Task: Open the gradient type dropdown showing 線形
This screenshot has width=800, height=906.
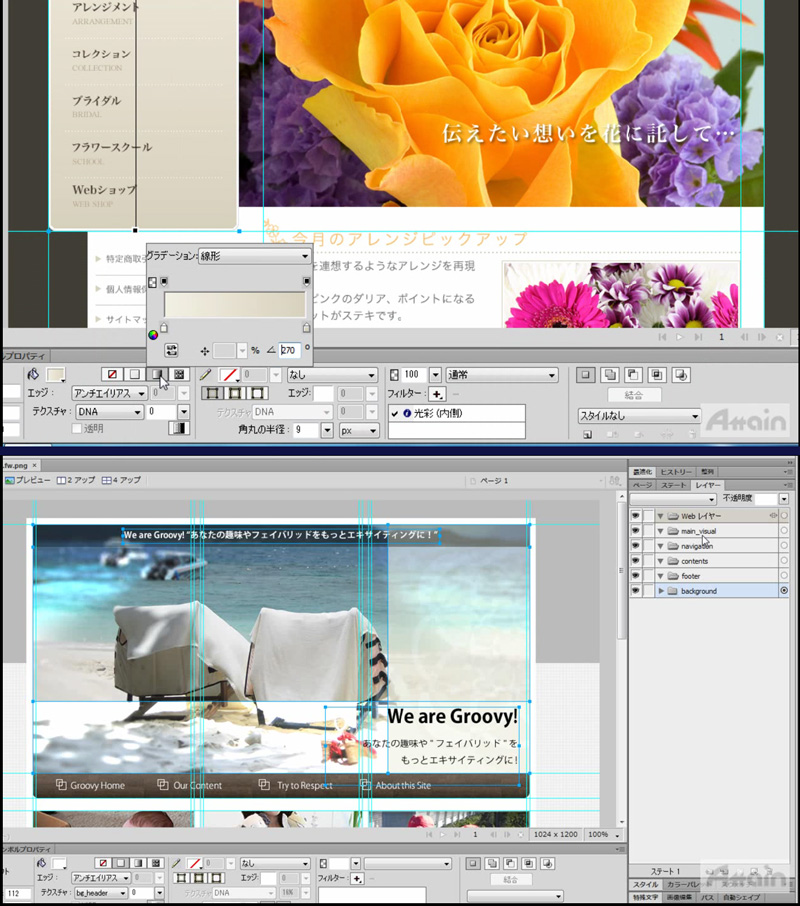Action: point(254,256)
